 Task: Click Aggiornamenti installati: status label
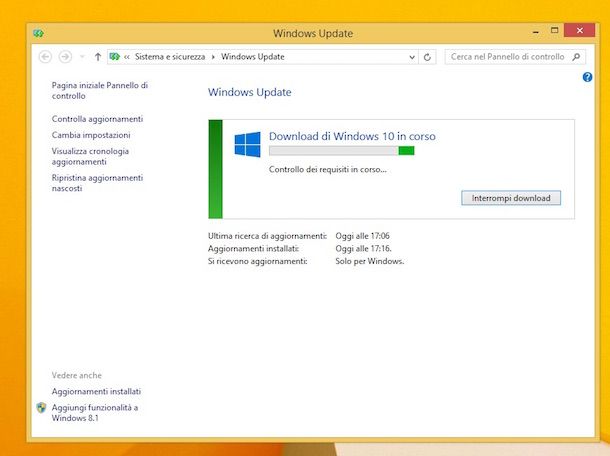(253, 248)
